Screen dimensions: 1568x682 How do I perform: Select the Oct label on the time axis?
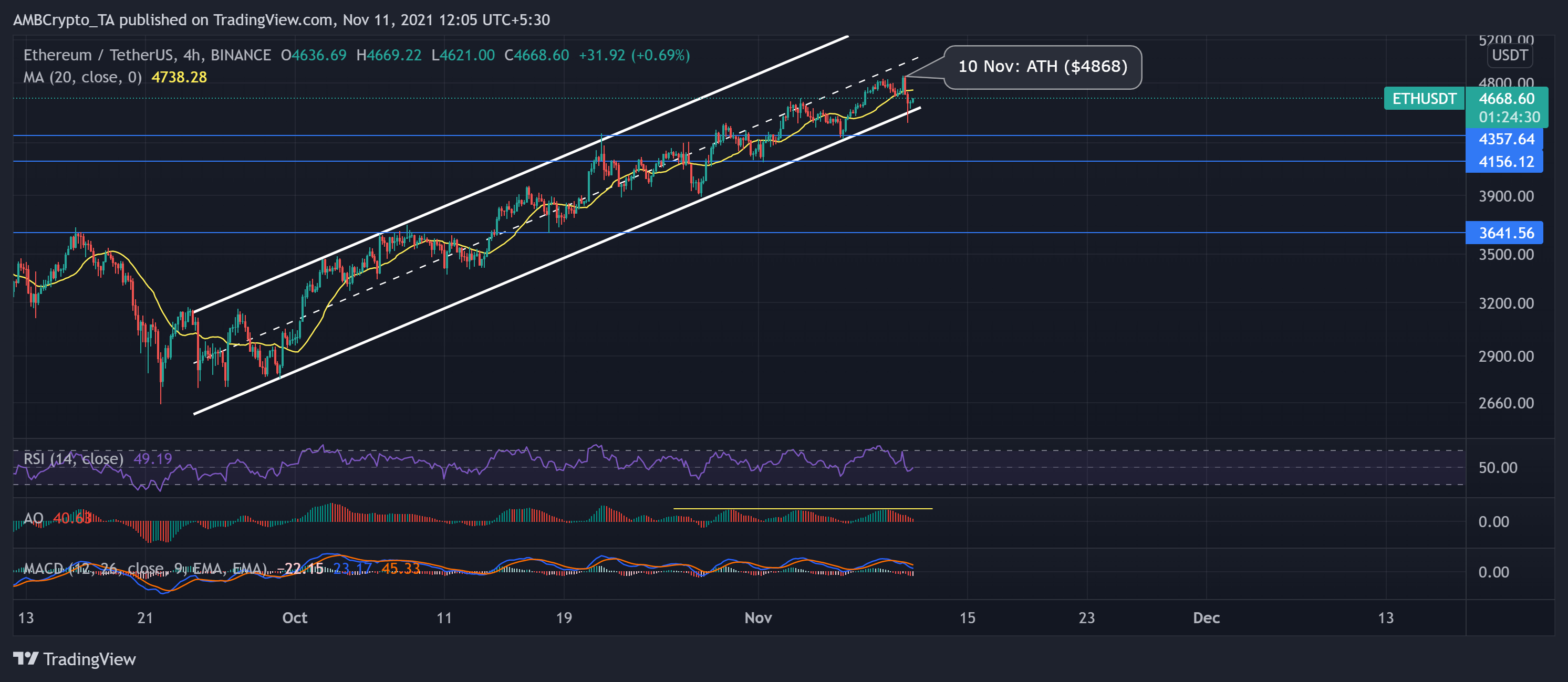[x=295, y=617]
